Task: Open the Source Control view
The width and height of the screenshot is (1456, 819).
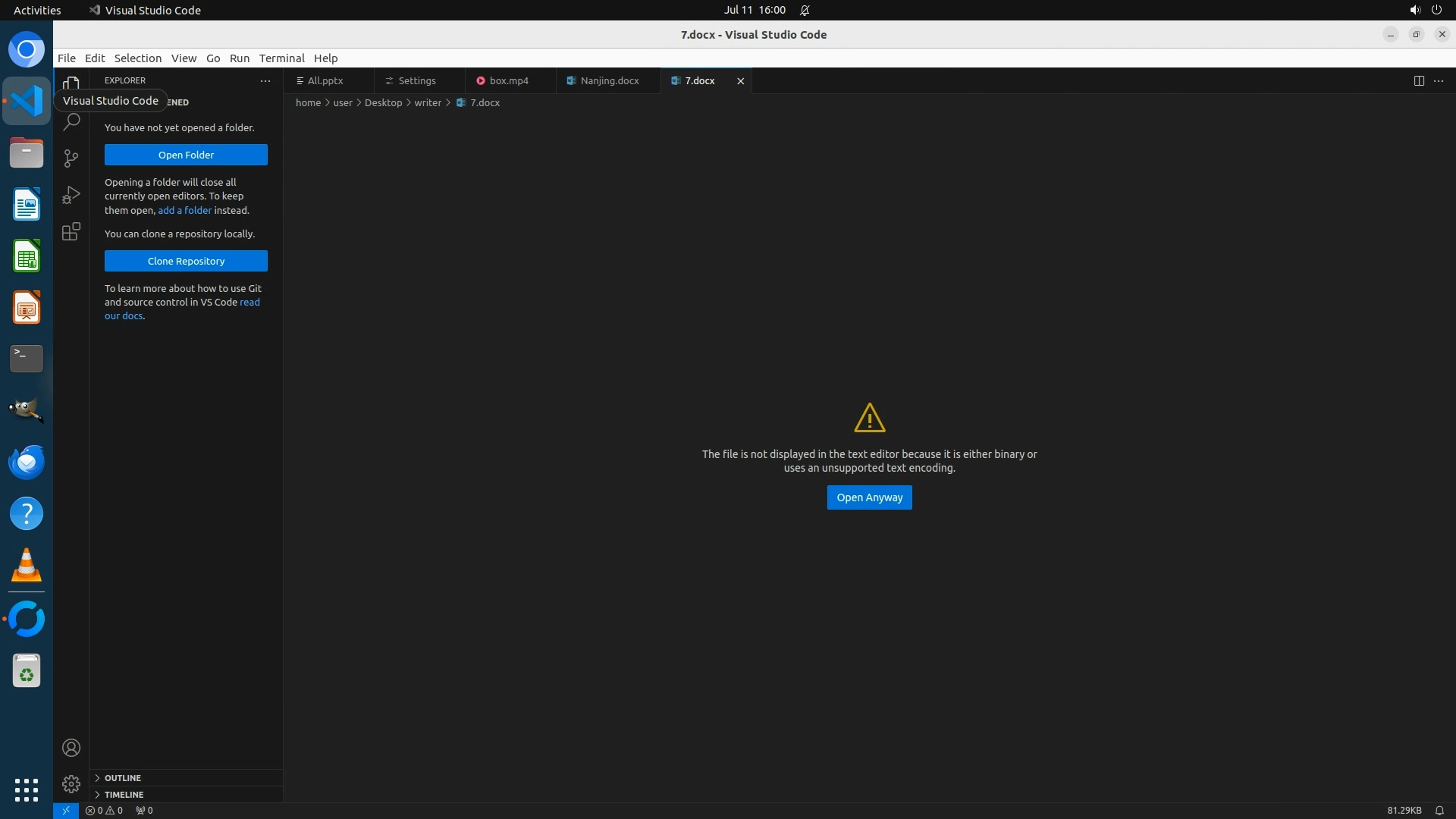Action: (71, 158)
